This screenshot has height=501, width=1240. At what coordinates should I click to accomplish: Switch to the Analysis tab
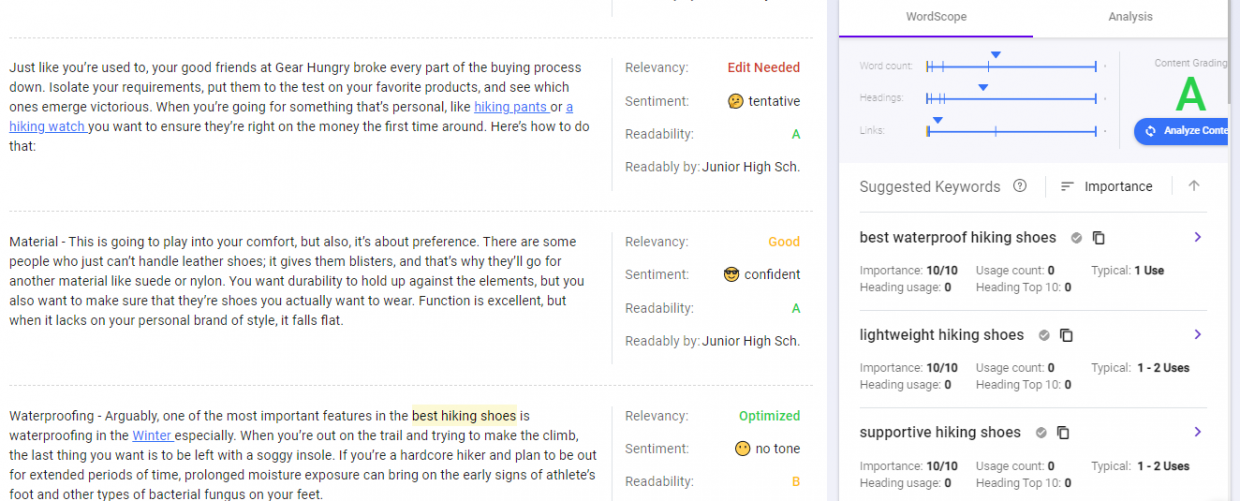pyautogui.click(x=1130, y=17)
